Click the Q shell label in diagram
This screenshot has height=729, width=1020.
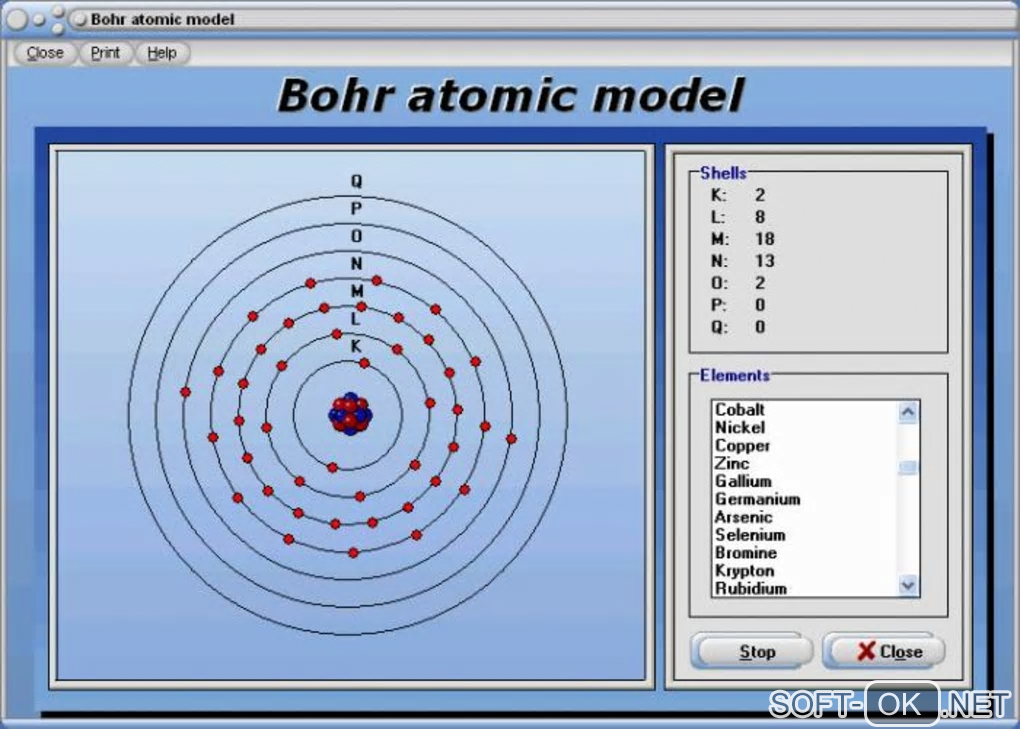356,181
